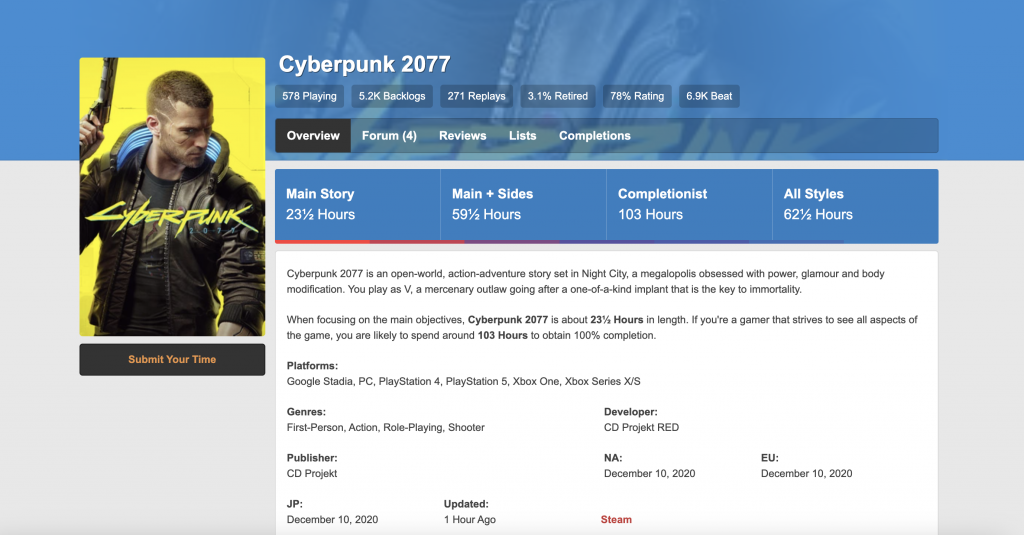Click the red progress bar under Main Story
The width and height of the screenshot is (1024, 535).
[x=322, y=241]
